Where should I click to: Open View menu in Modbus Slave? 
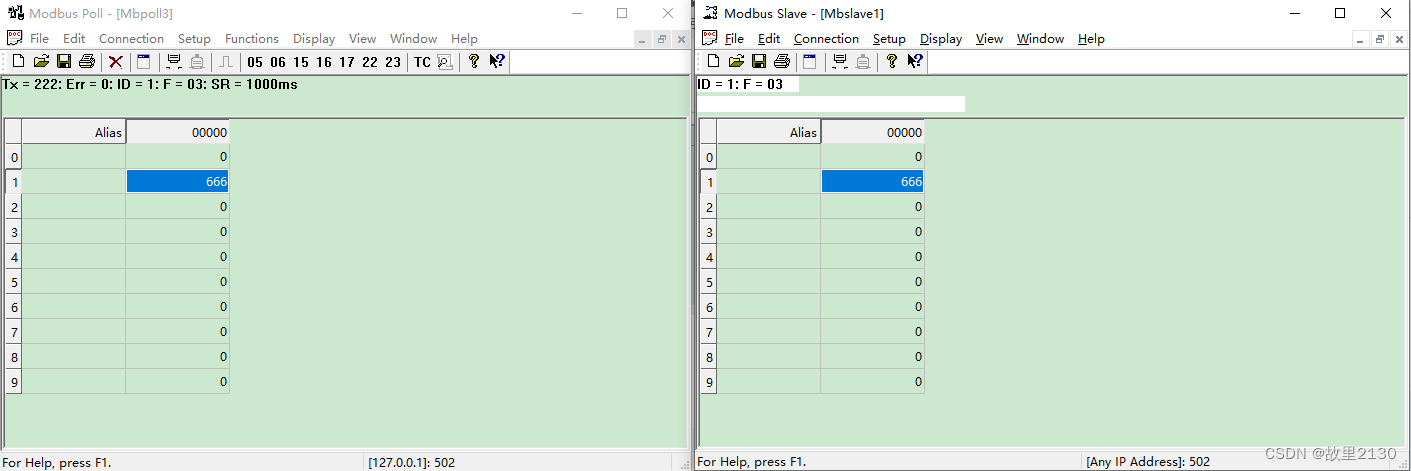989,39
